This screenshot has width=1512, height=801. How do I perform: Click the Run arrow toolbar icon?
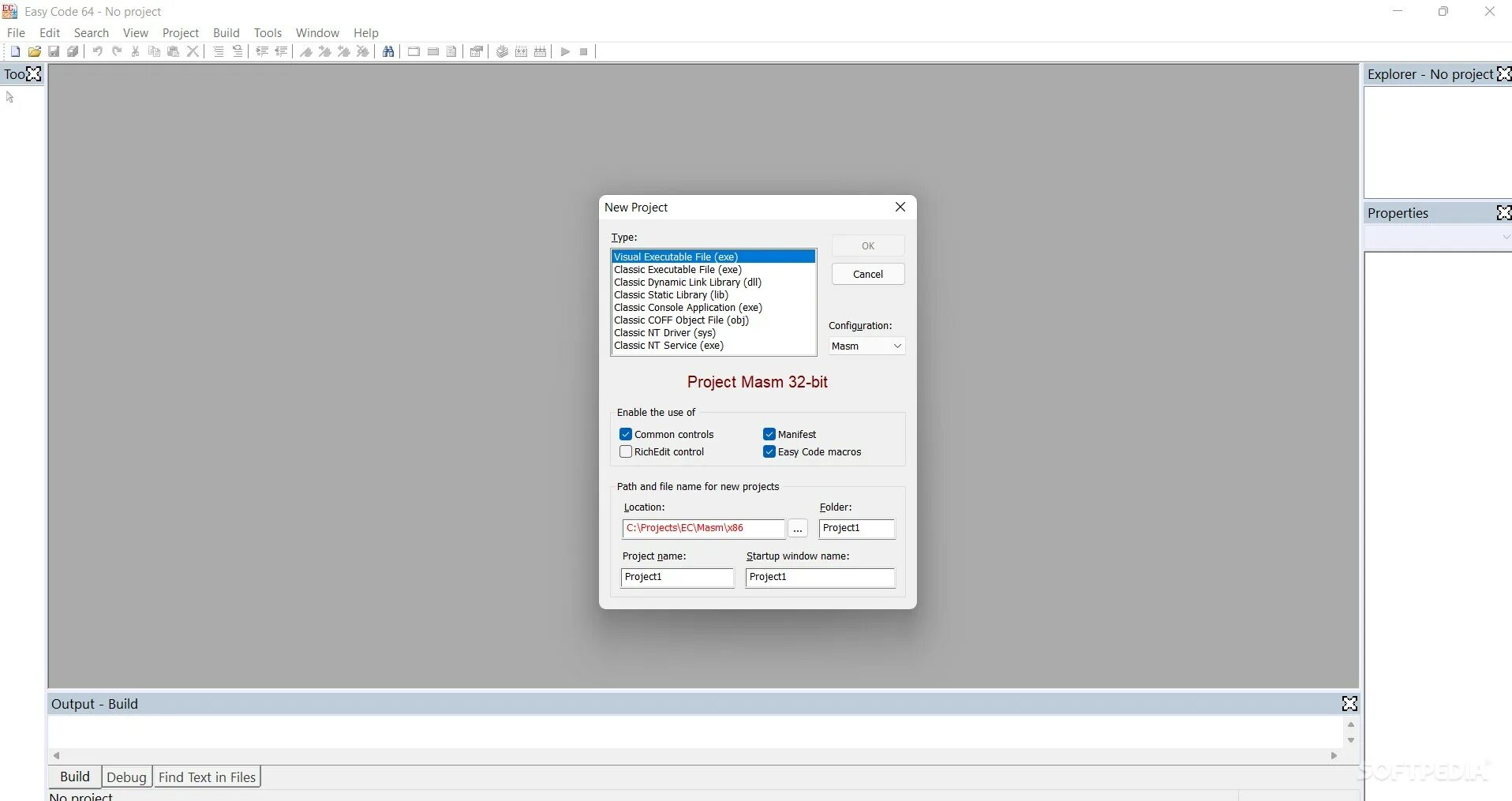(x=565, y=52)
